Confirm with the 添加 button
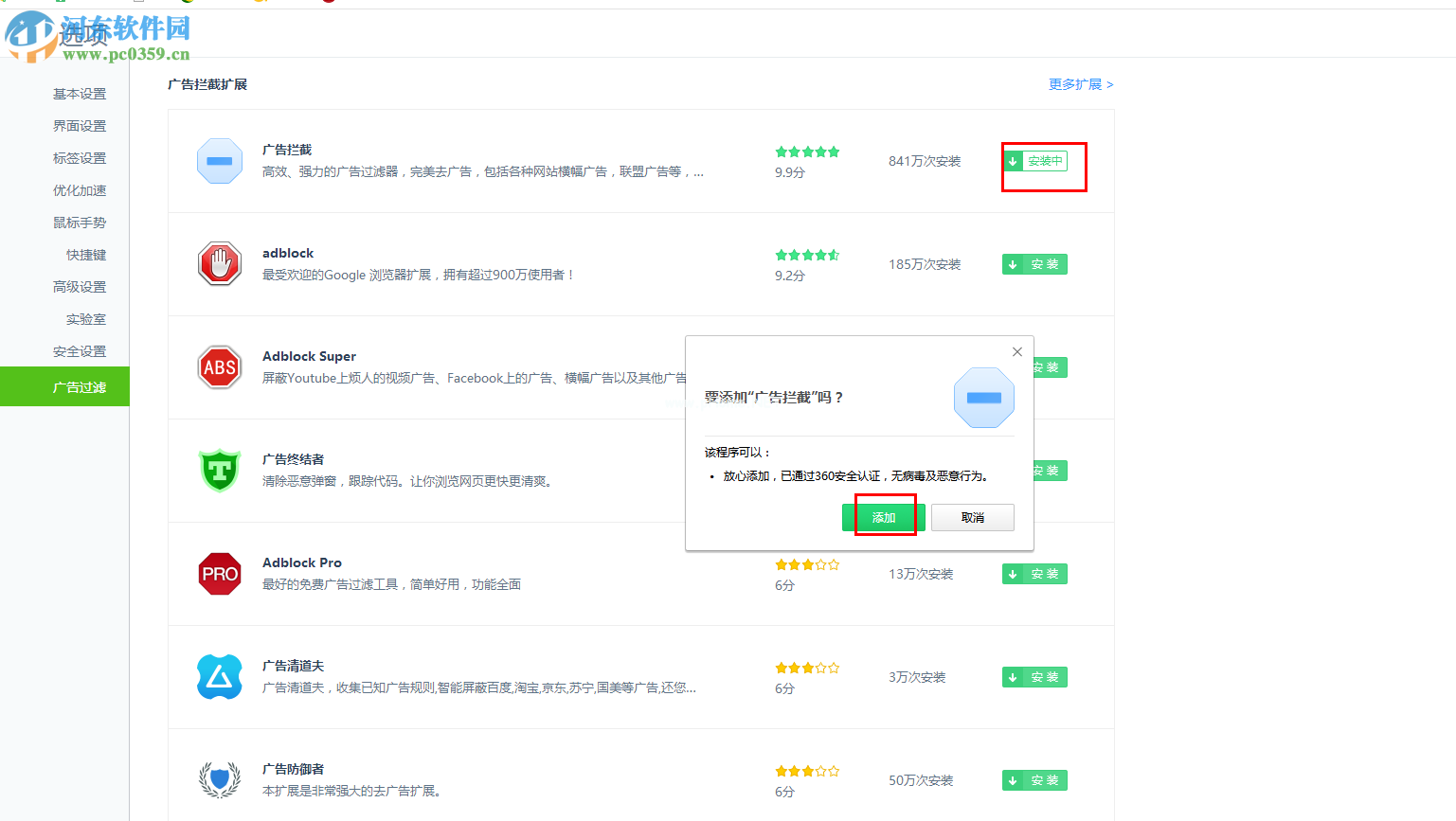The width and height of the screenshot is (1456, 821). point(884,517)
